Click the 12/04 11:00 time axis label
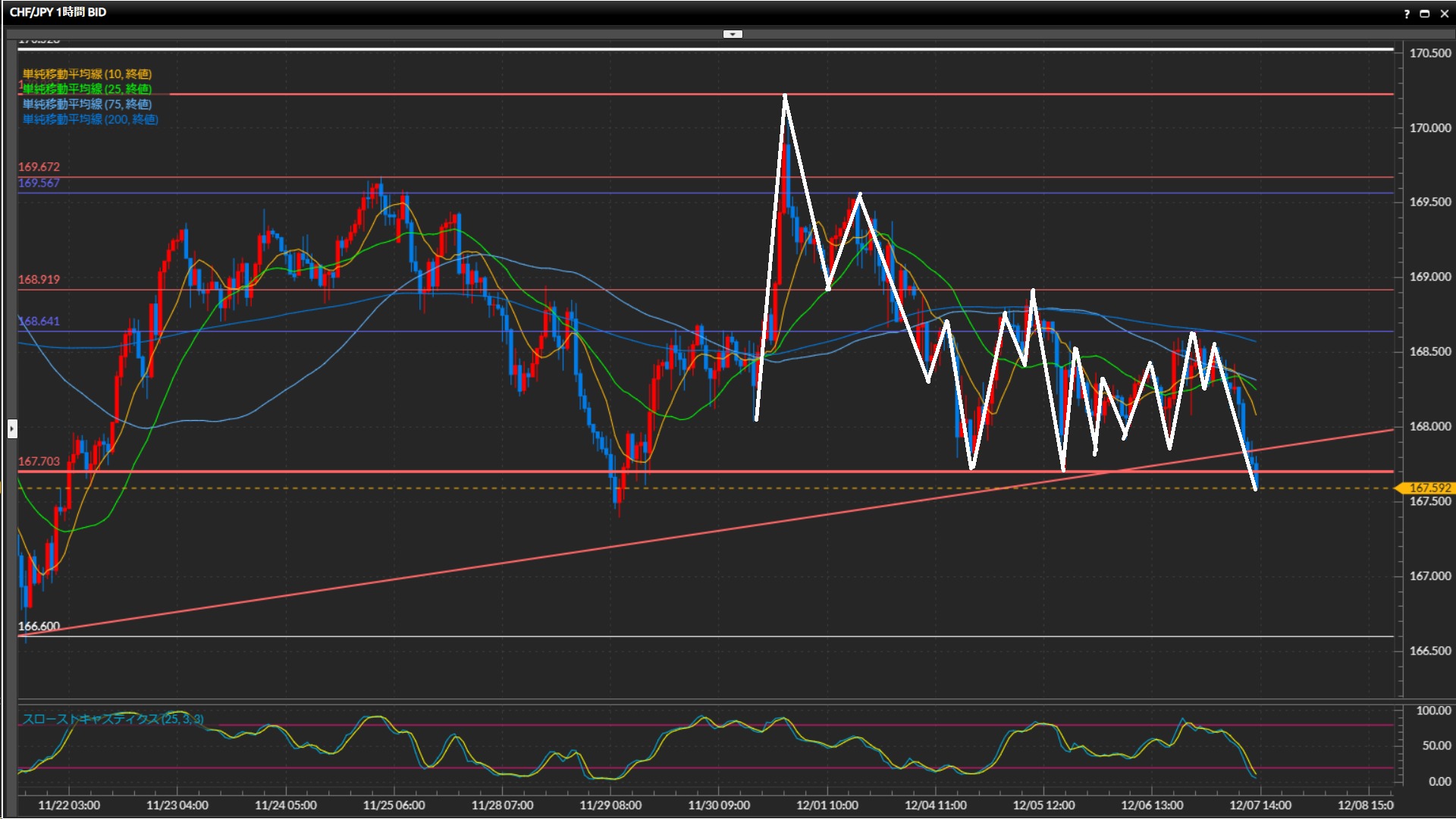This screenshot has width=1456, height=819. (935, 805)
